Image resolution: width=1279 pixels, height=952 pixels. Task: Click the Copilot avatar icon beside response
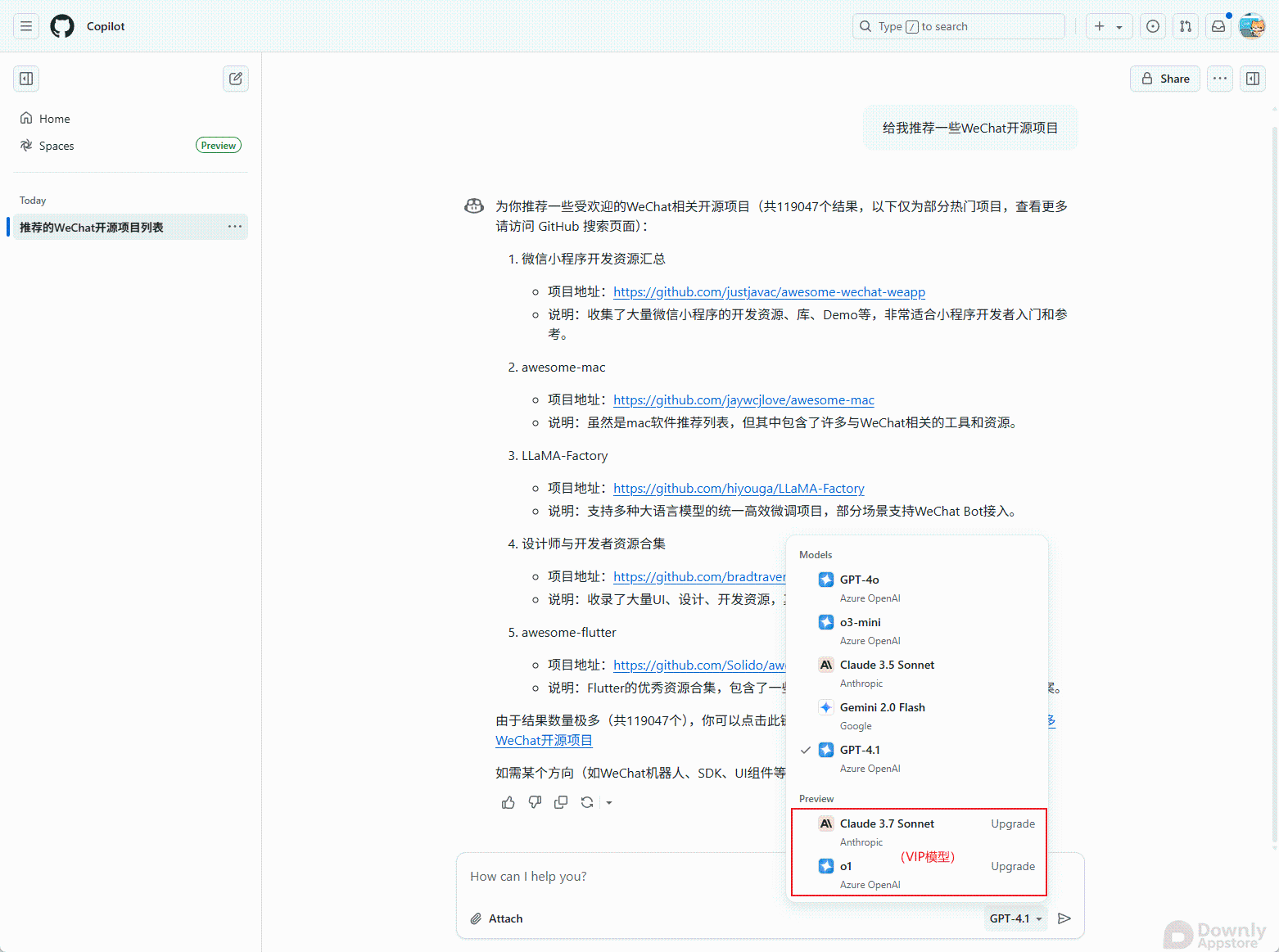click(x=474, y=206)
